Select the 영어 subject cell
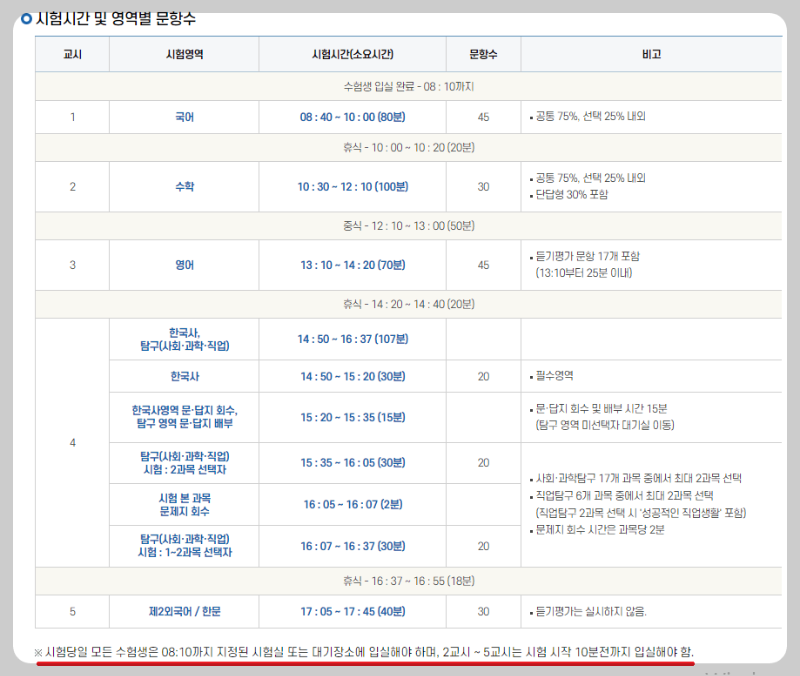The image size is (800, 676). [x=183, y=265]
